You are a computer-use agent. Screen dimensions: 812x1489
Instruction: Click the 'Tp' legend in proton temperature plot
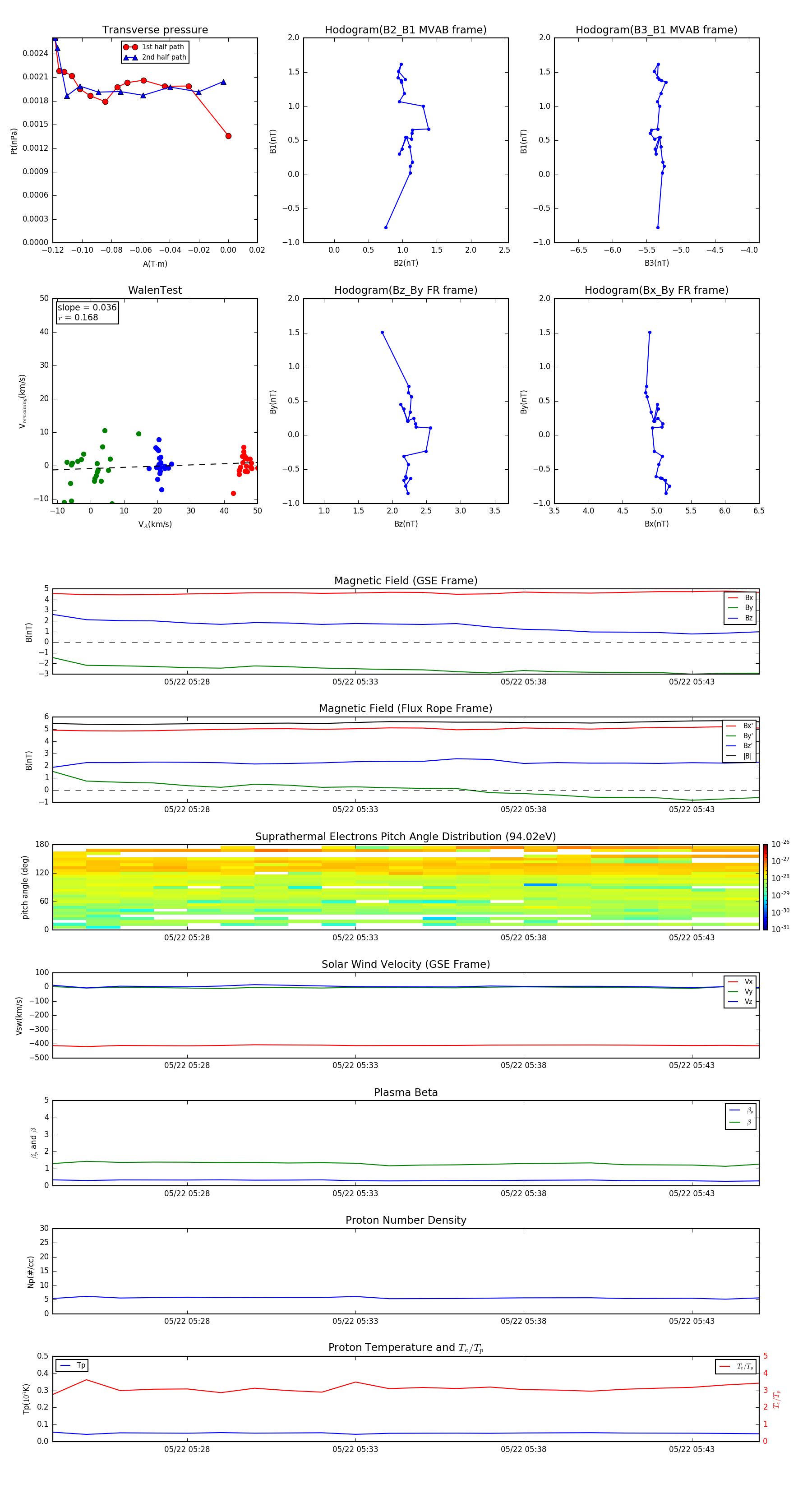tap(72, 1365)
